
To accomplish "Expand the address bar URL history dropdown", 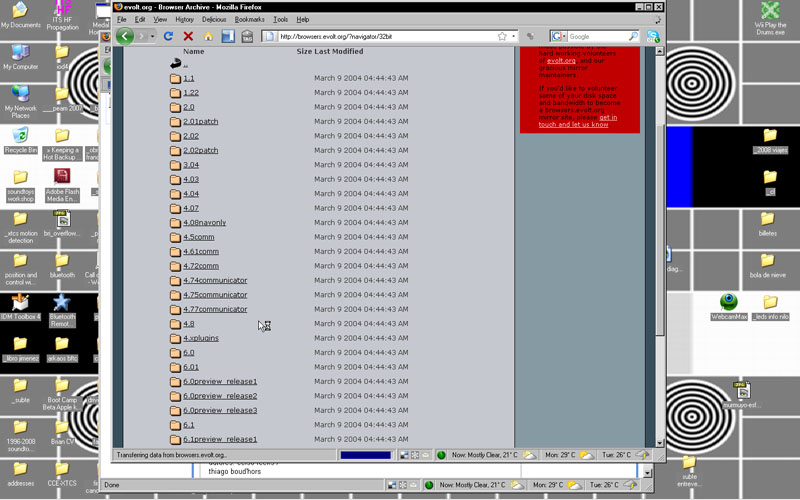I will coord(514,36).
